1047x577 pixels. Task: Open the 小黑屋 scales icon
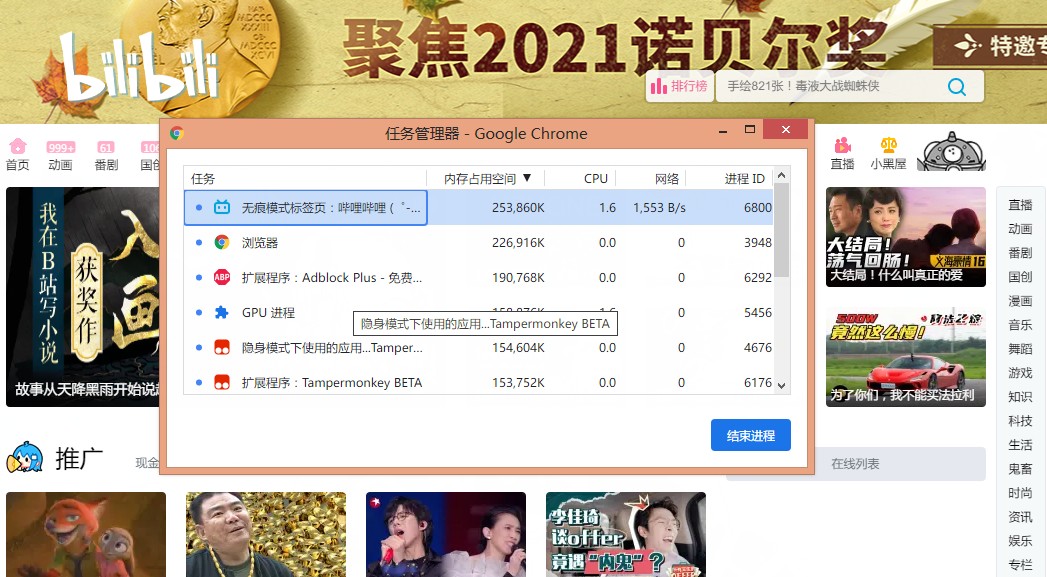coord(888,154)
